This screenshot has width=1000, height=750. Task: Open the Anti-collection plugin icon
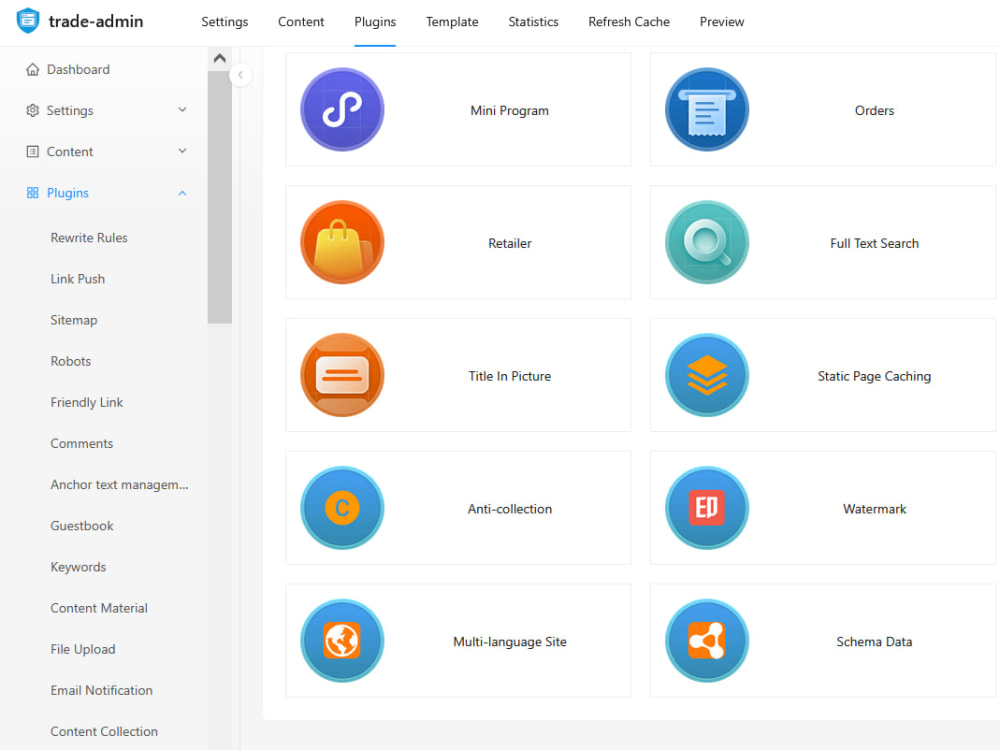pos(342,508)
